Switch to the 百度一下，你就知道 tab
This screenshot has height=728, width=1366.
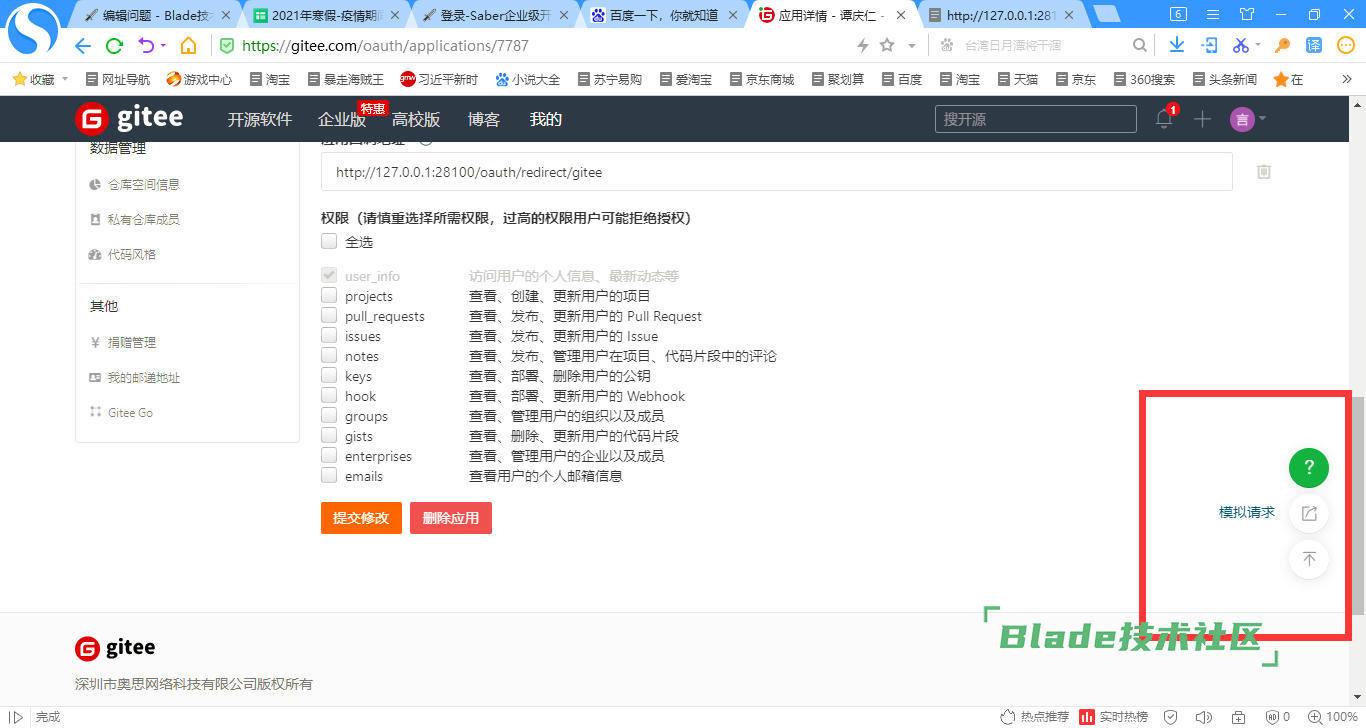(664, 15)
